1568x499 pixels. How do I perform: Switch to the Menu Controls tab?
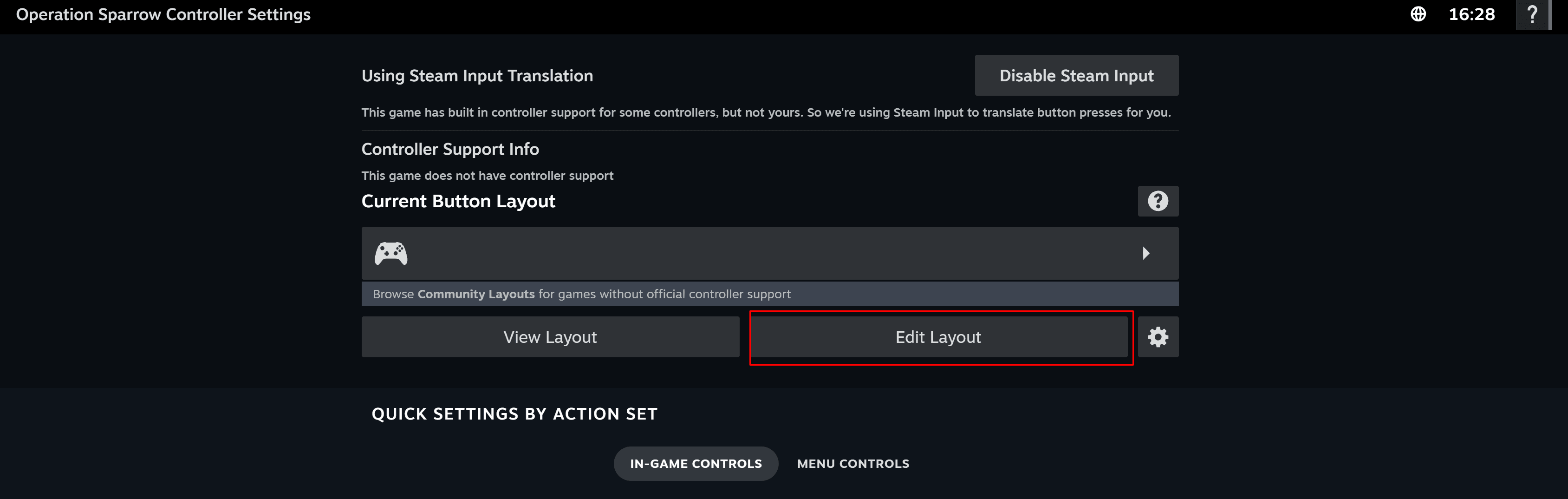(853, 464)
